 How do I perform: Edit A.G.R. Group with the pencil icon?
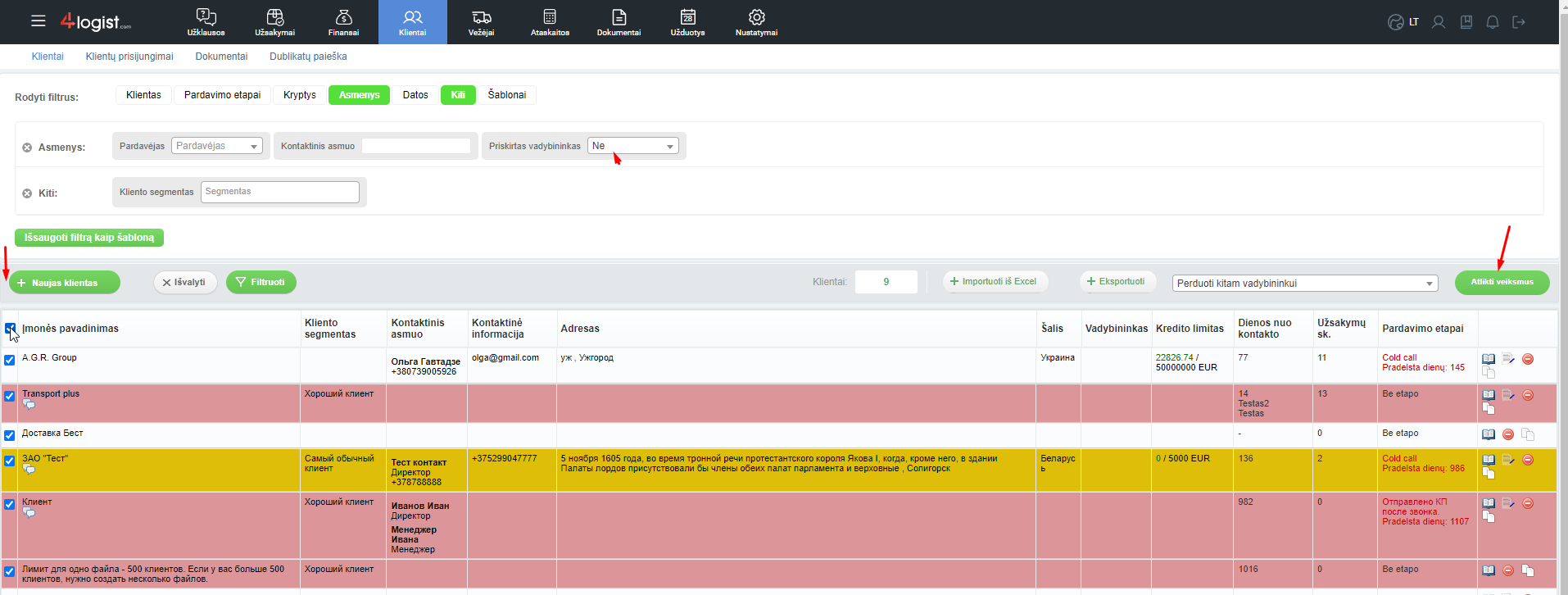click(x=1508, y=359)
